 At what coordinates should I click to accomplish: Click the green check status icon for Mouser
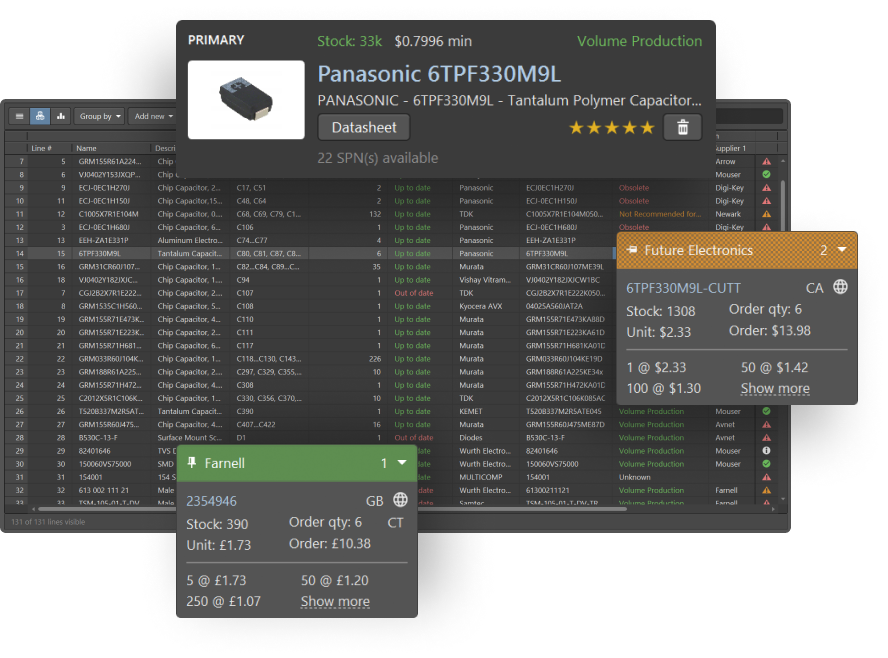coord(766,174)
